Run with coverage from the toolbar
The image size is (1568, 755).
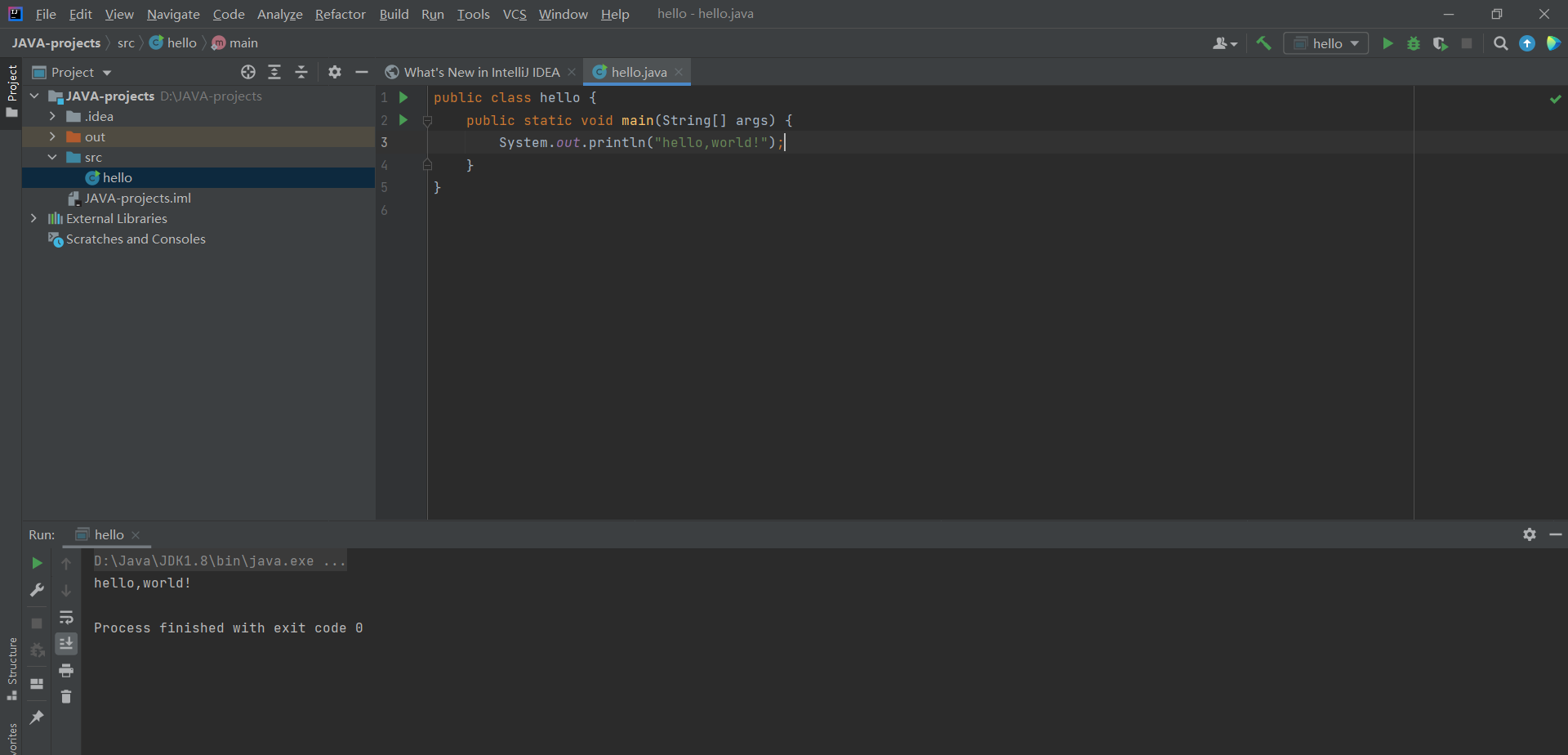tap(1441, 43)
